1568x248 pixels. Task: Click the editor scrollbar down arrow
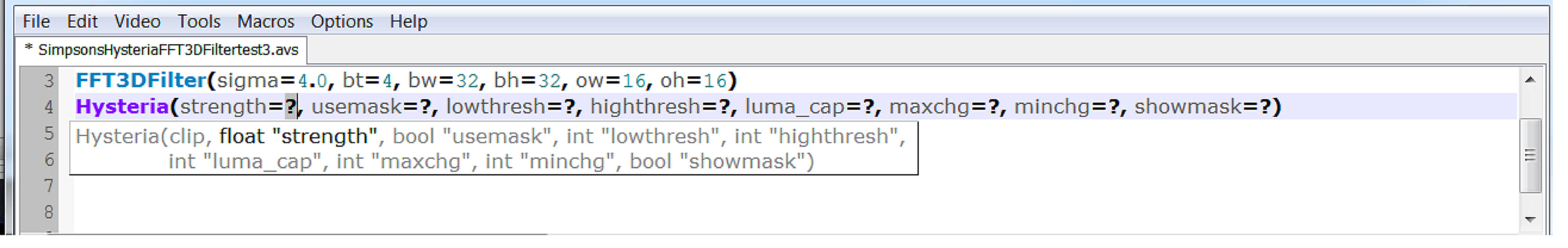click(1530, 219)
